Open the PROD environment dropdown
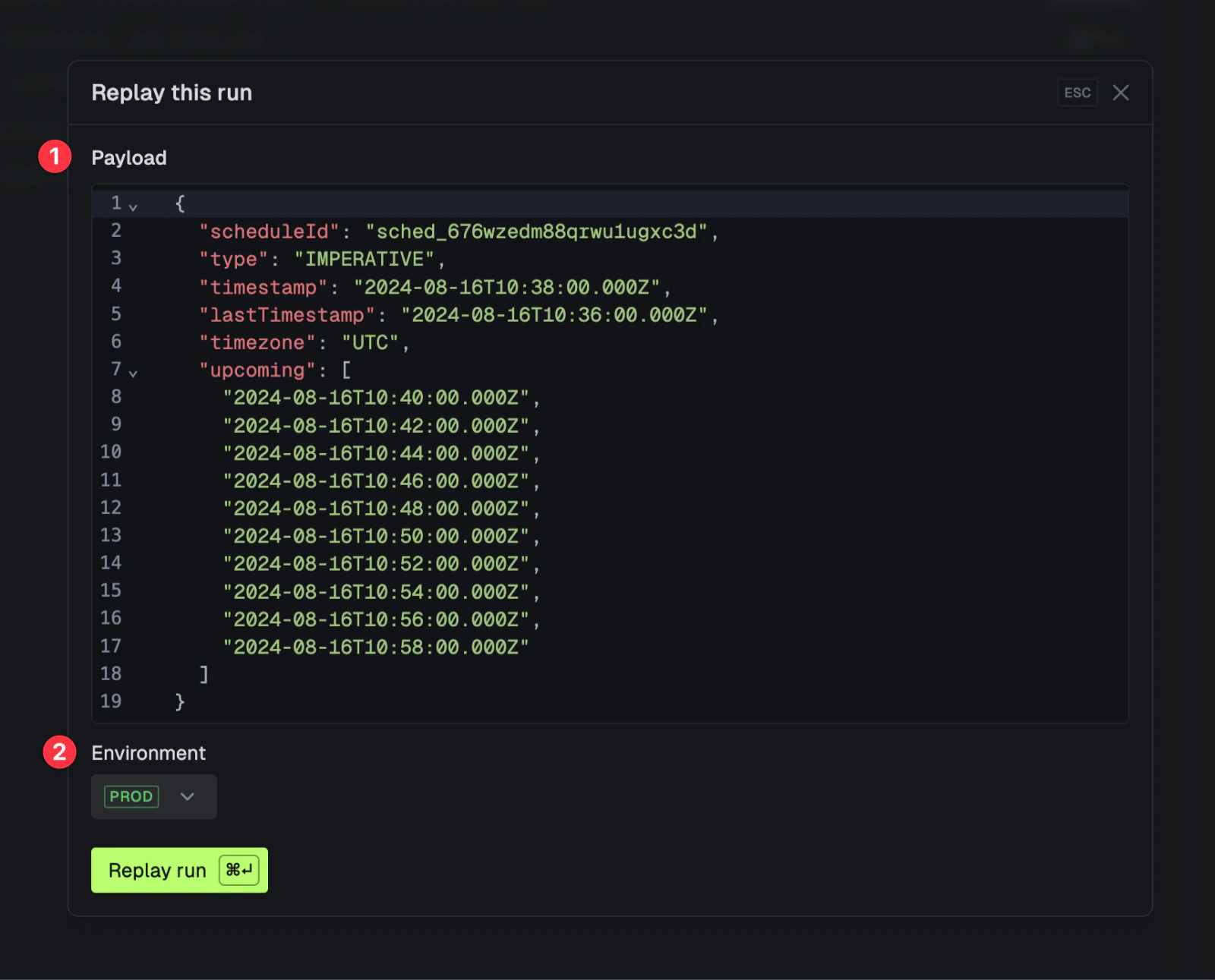The image size is (1215, 980). 154,796
